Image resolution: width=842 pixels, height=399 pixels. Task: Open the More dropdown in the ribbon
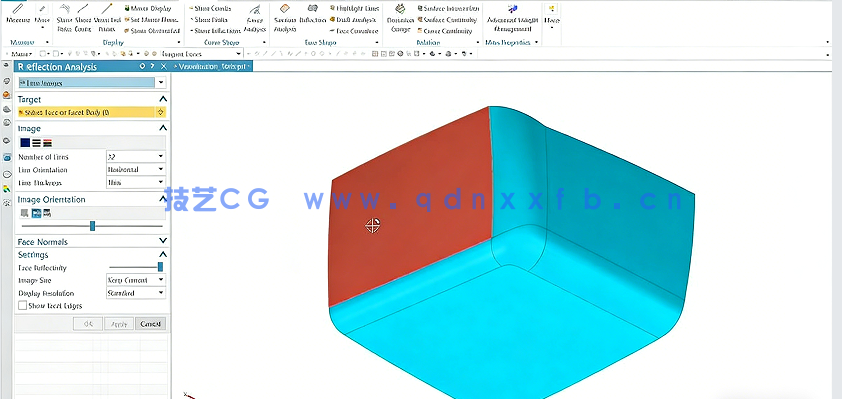[x=551, y=16]
